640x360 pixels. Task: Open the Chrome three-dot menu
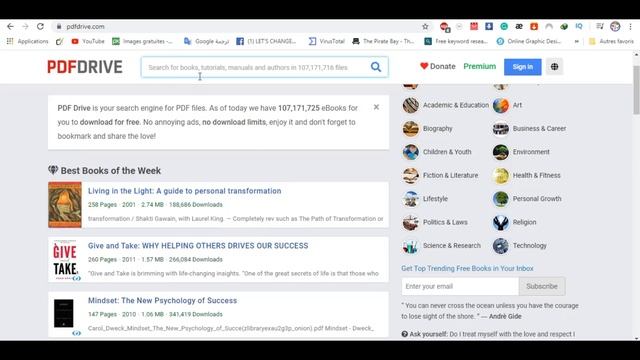[x=631, y=27]
